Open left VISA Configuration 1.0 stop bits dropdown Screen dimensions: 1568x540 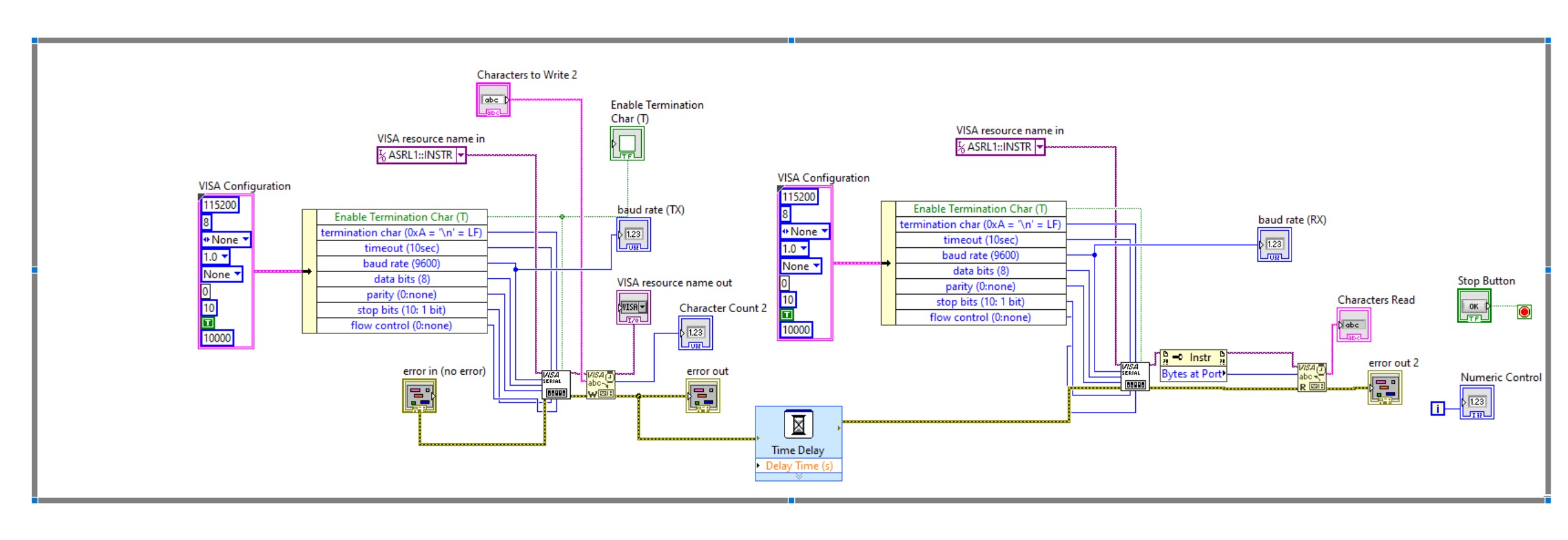pyautogui.click(x=225, y=256)
